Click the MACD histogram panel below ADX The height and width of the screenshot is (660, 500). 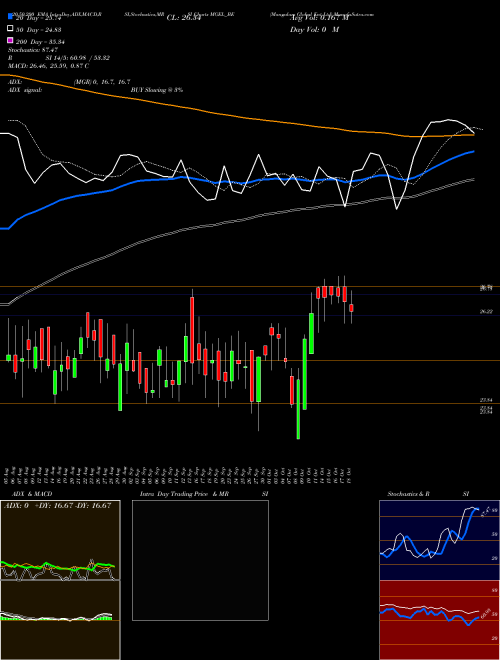[x=60, y=620]
